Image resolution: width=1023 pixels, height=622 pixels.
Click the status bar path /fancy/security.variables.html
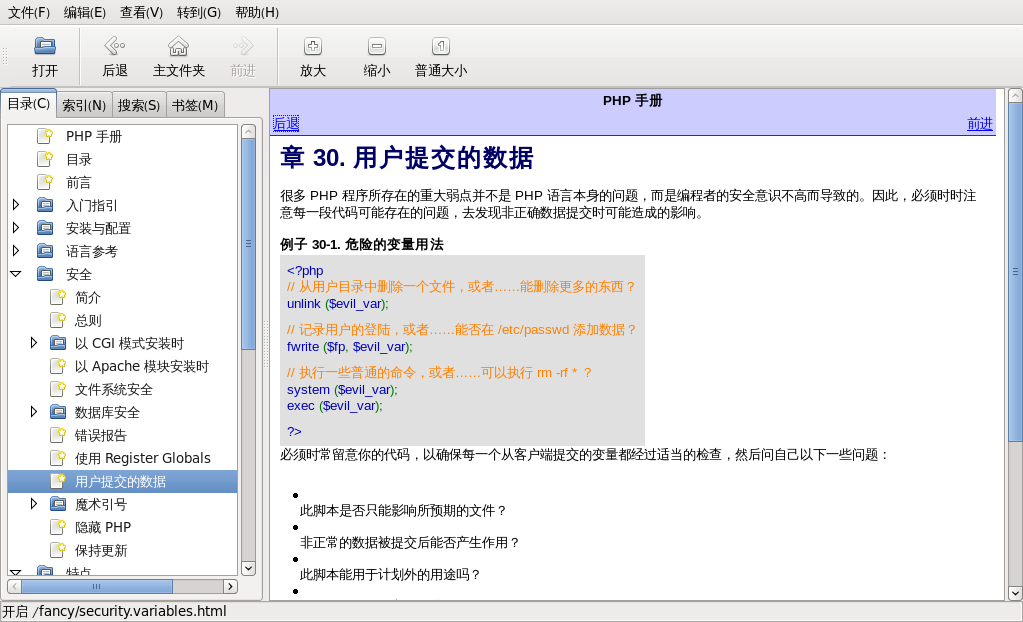coord(129,611)
